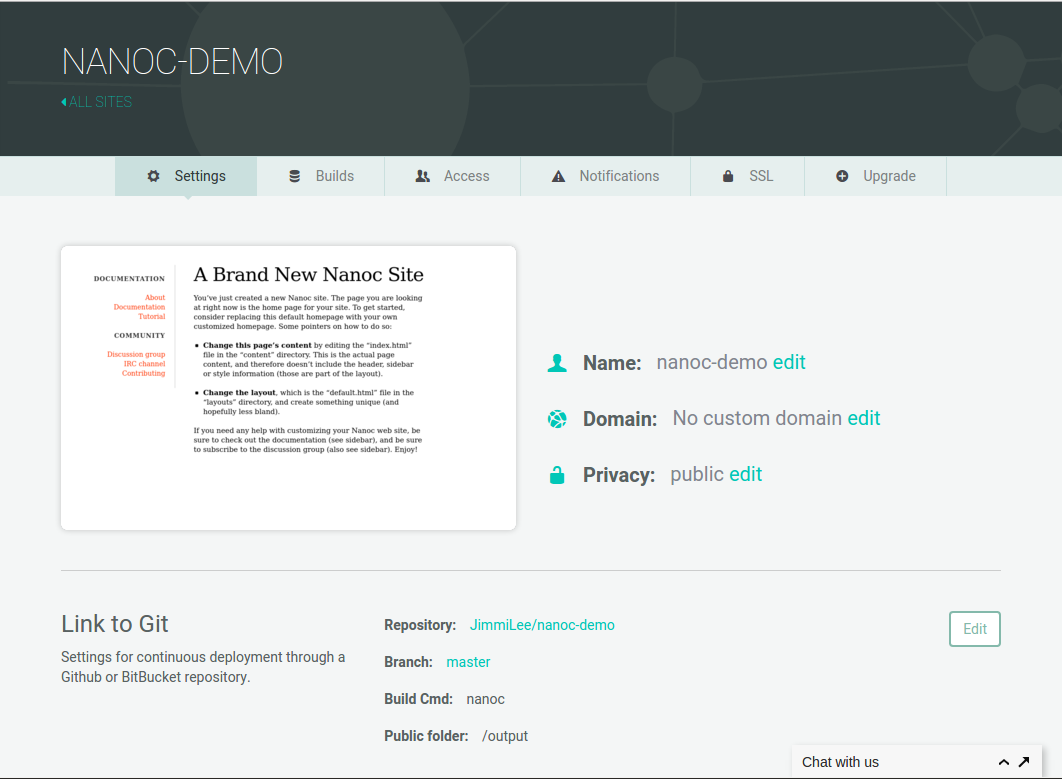Edit the custom domain setting
The width and height of the screenshot is (1062, 779).
point(864,418)
